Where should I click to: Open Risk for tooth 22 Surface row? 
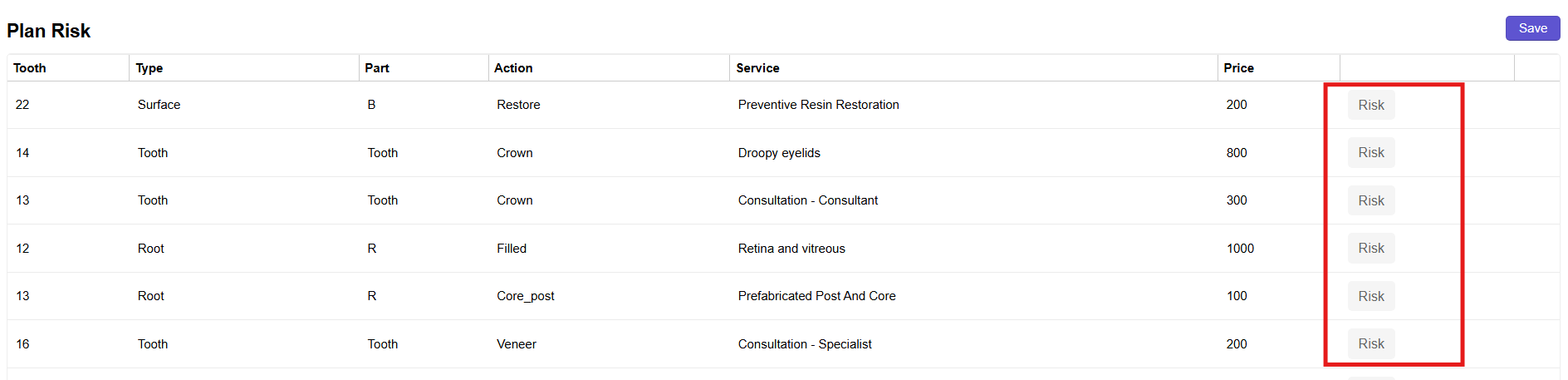click(1371, 105)
